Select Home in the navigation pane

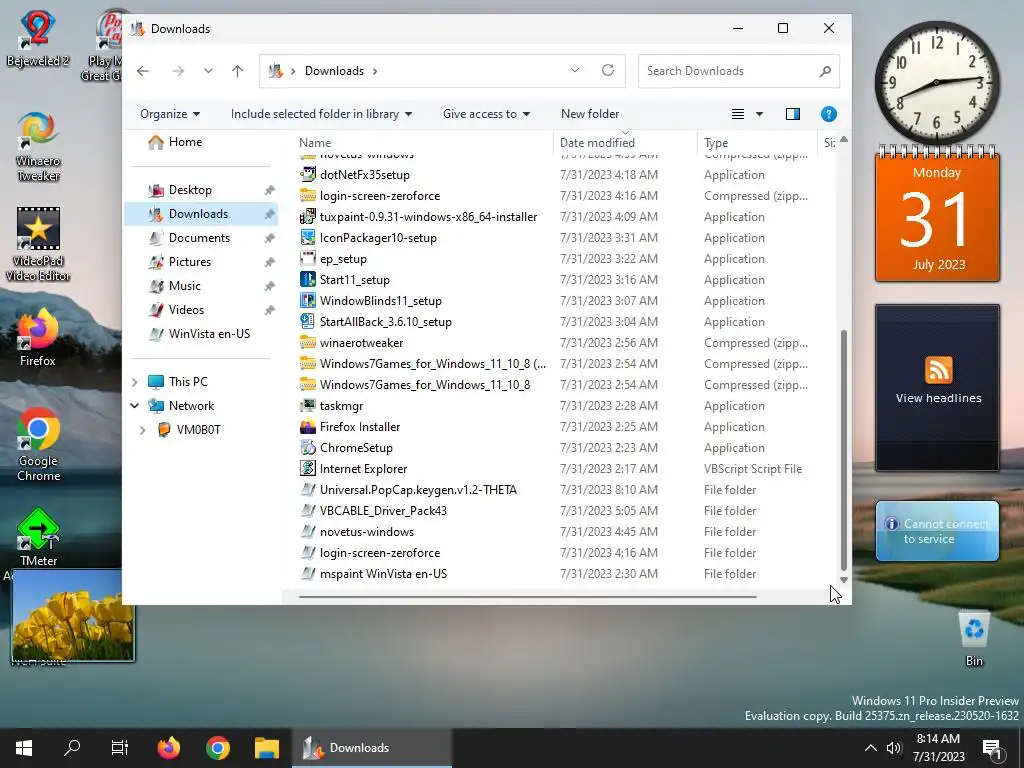coord(185,142)
